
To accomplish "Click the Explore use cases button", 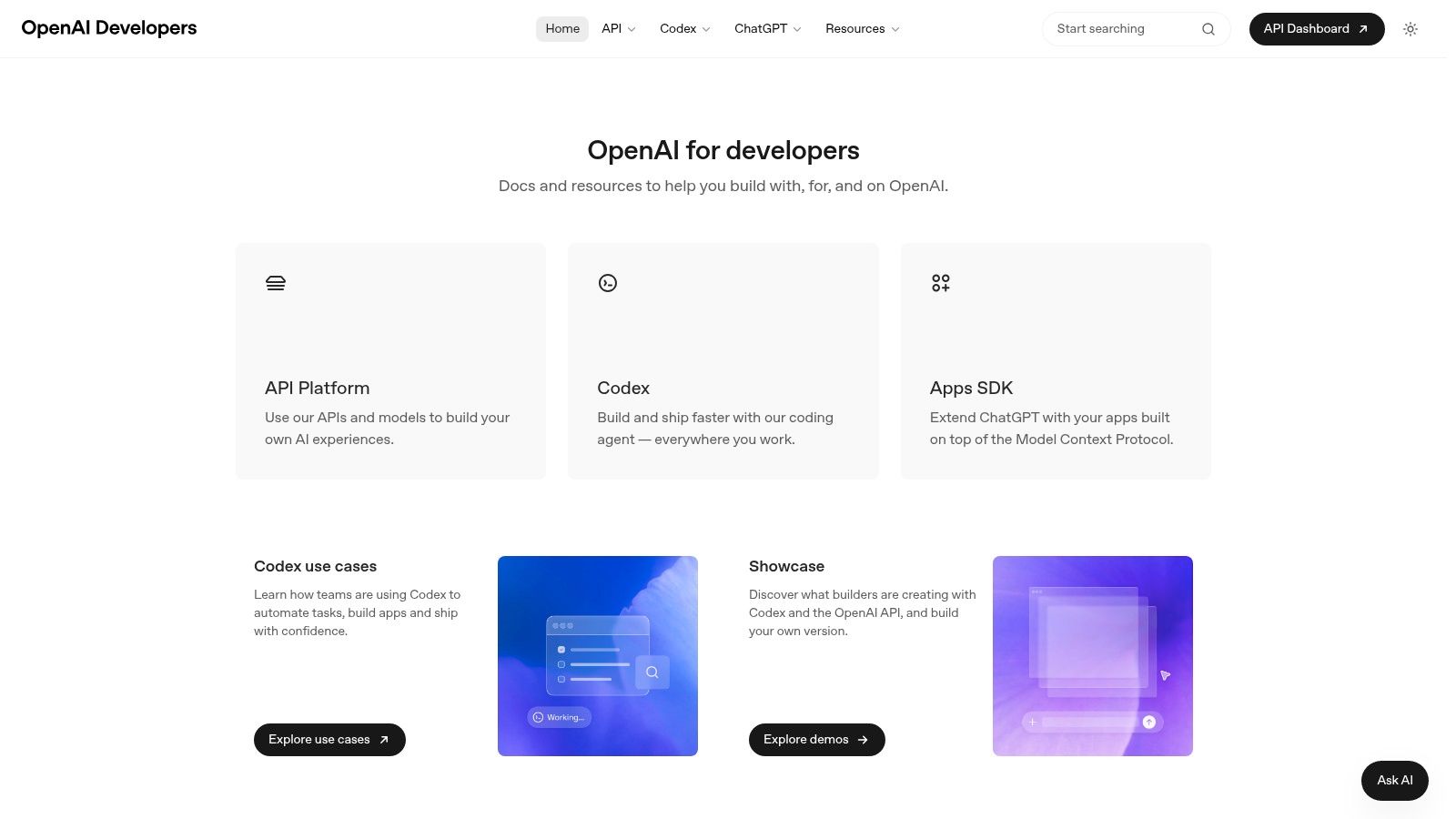I will [x=329, y=740].
